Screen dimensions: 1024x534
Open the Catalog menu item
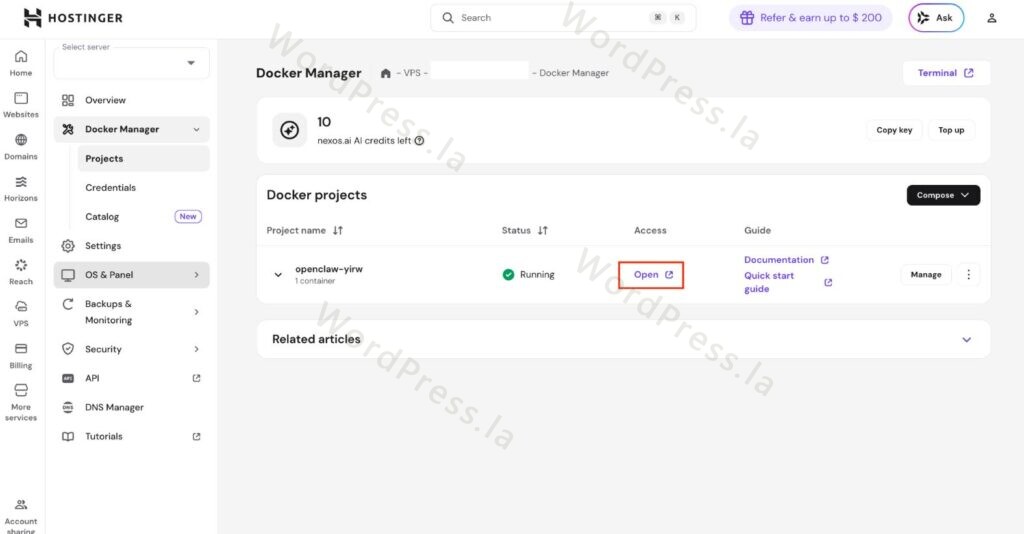pyautogui.click(x=102, y=217)
